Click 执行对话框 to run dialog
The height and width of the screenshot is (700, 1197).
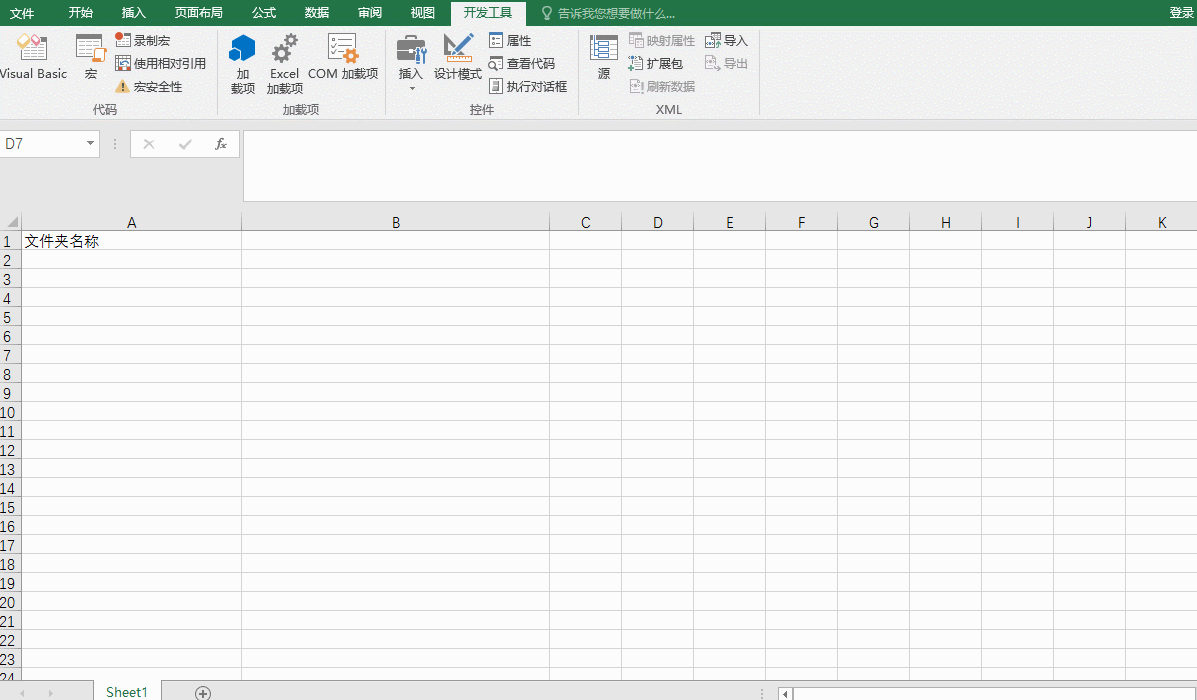(x=531, y=86)
